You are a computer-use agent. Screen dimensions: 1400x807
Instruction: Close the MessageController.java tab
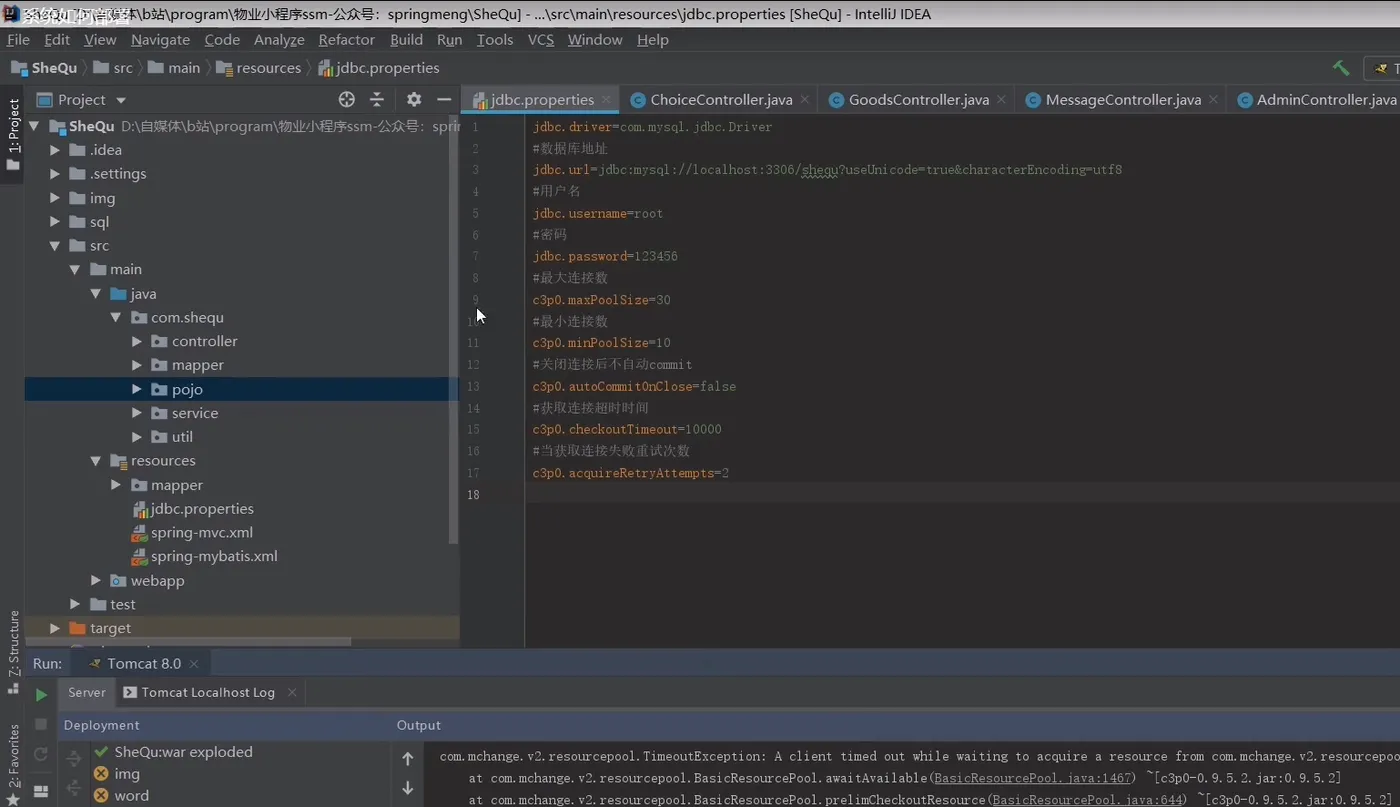[1213, 99]
